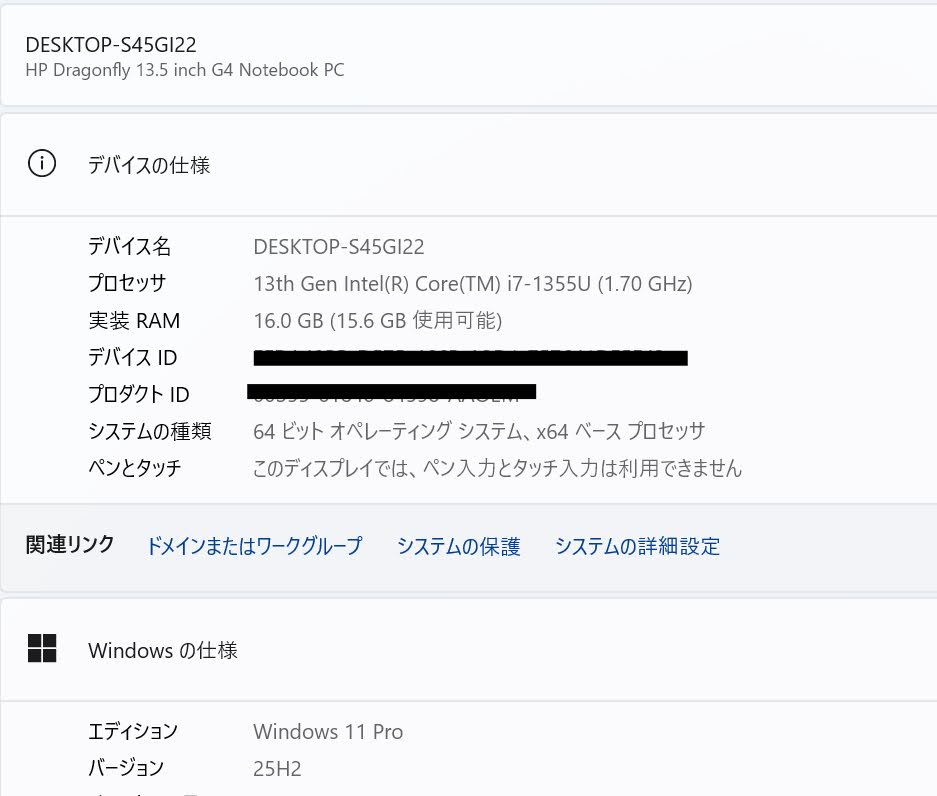This screenshot has width=937, height=796.
Task: Click the 関連リンク label
Action: [x=70, y=544]
